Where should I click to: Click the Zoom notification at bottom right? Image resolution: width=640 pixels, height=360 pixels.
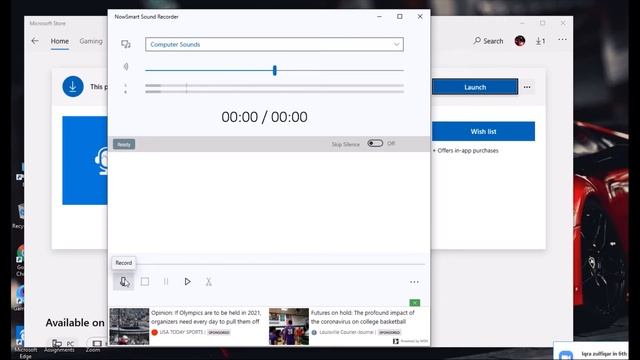click(x=591, y=352)
